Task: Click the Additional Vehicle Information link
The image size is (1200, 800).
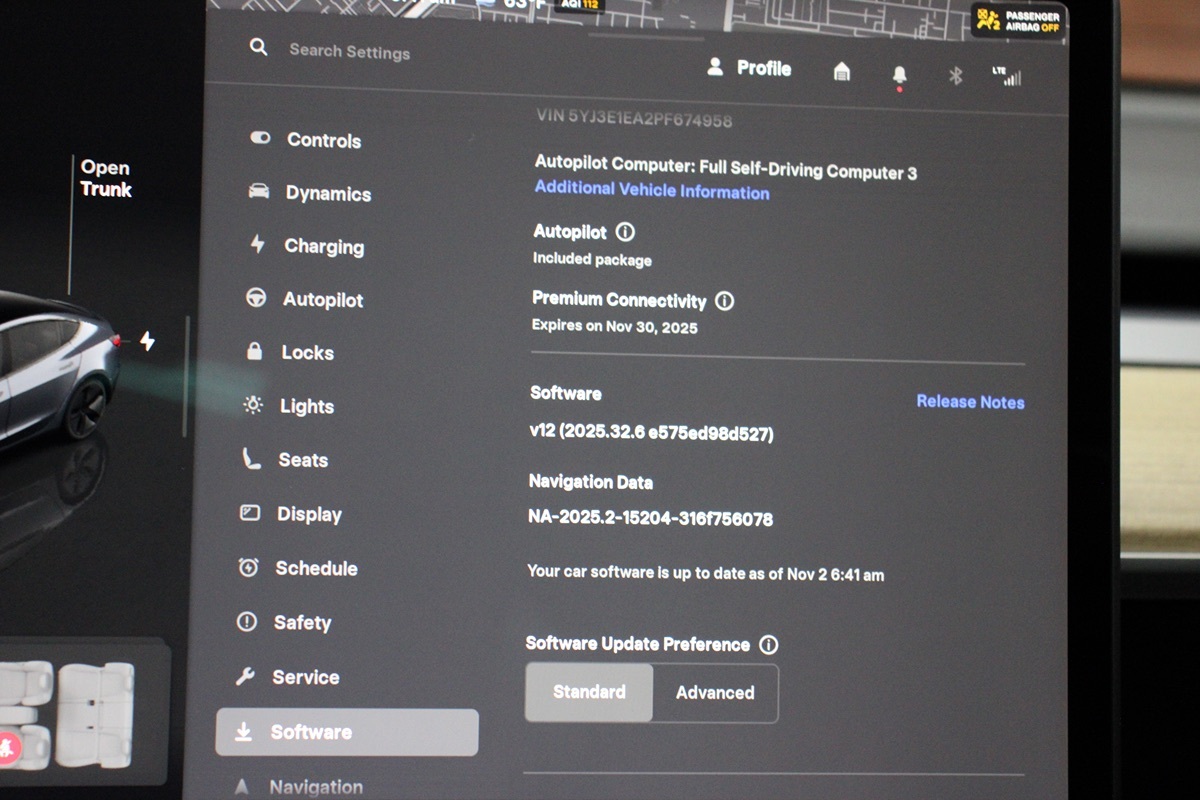Action: (x=652, y=191)
